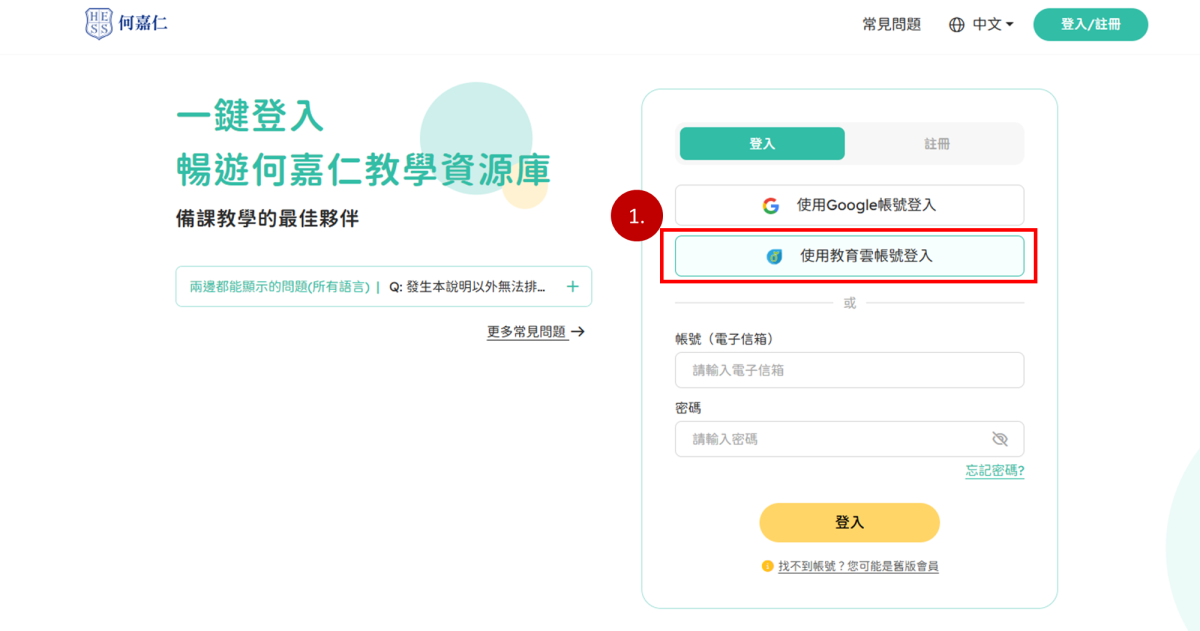
Task: Click the arrow beside 更多常見問題
Action: [x=578, y=332]
